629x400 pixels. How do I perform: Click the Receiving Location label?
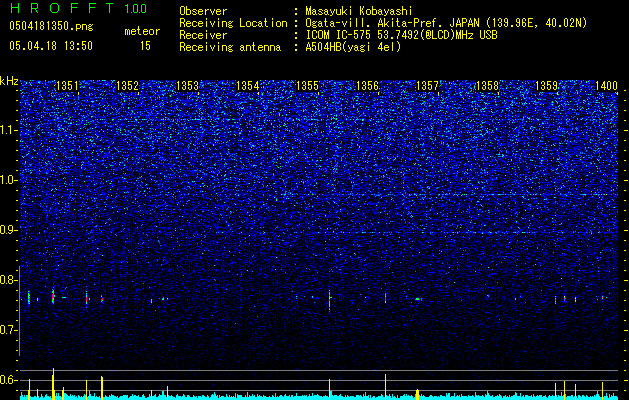pos(233,23)
